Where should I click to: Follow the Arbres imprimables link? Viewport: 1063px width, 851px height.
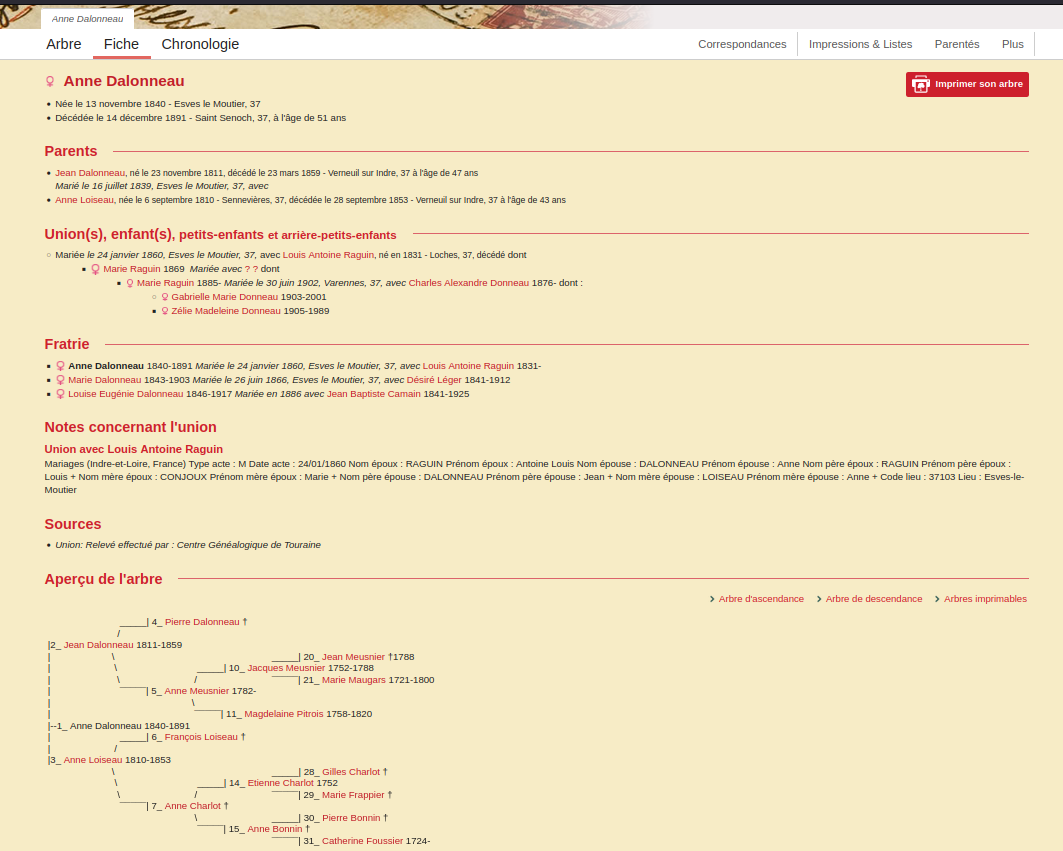point(985,599)
